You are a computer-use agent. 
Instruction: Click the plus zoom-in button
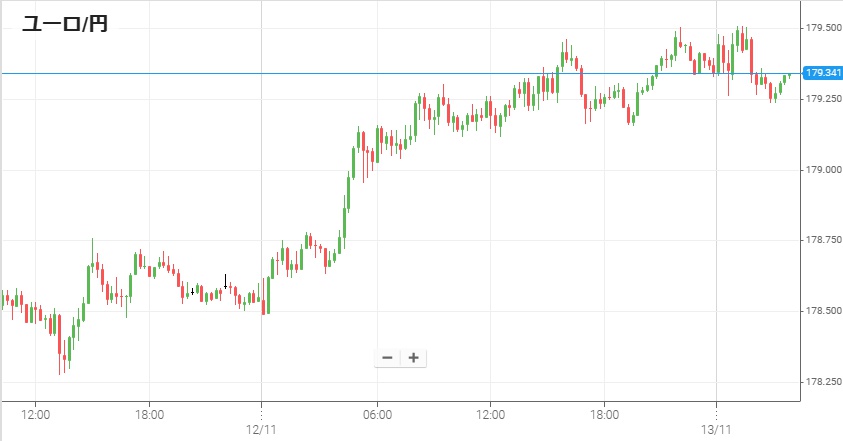pos(413,358)
